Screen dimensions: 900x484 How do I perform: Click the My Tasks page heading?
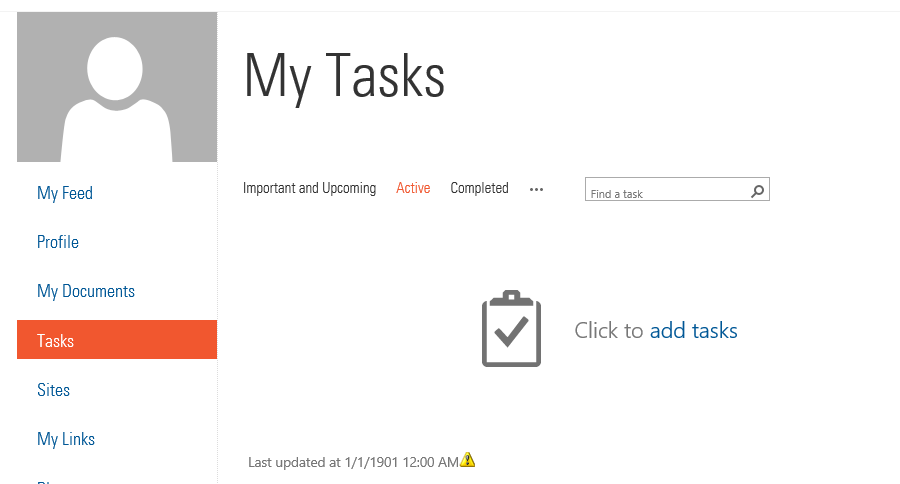345,76
